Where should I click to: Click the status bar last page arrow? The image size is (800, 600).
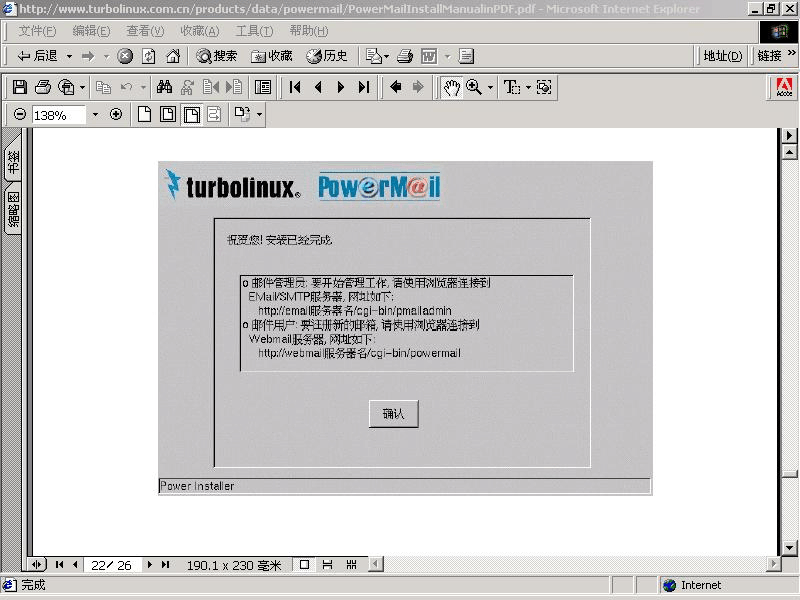tap(165, 565)
